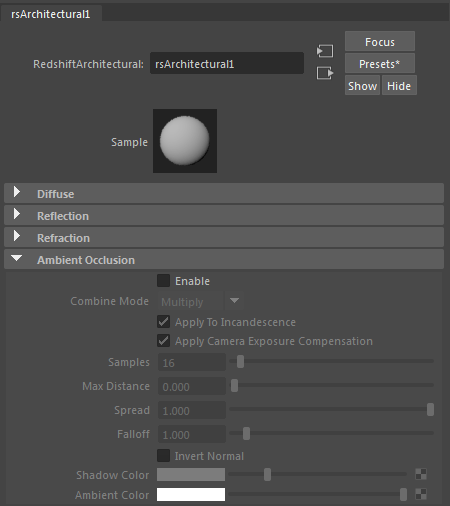Click the Focus button

(x=380, y=42)
